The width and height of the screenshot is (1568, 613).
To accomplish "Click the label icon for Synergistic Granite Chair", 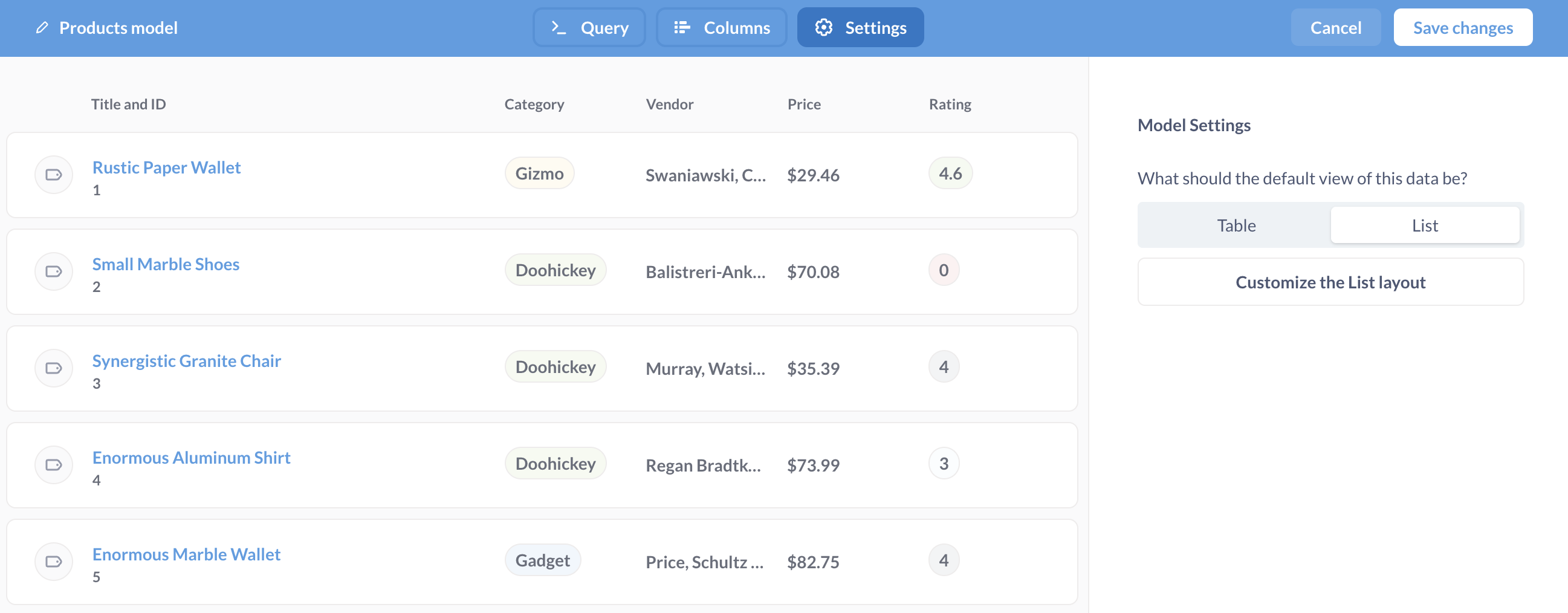I will point(54,368).
